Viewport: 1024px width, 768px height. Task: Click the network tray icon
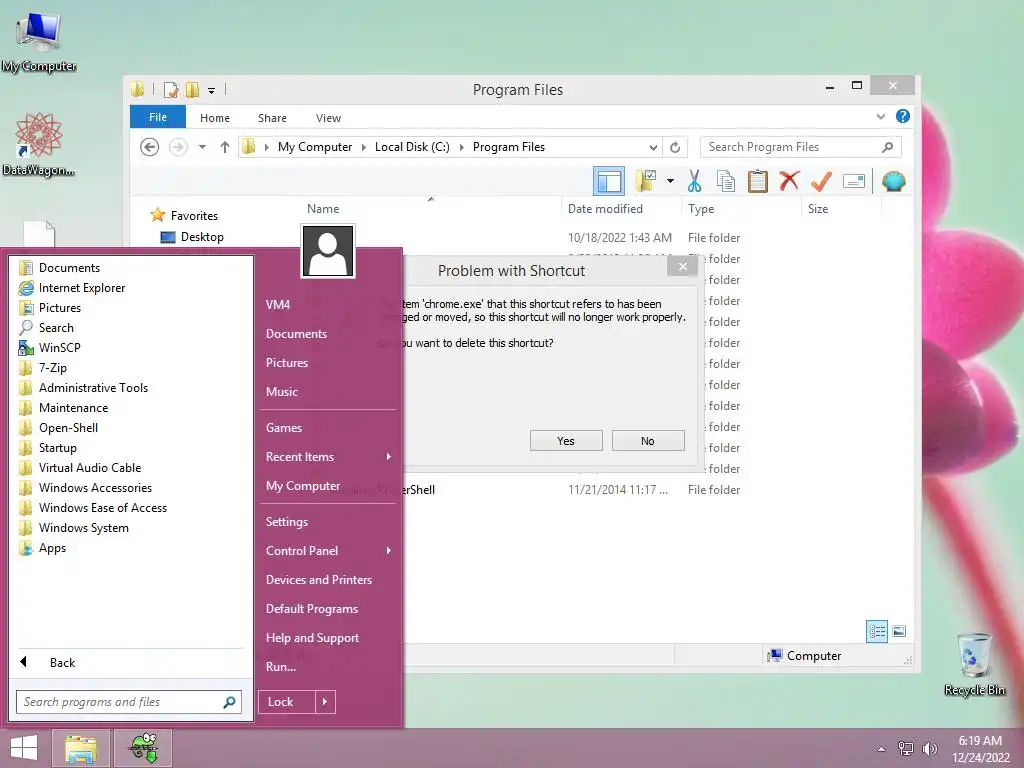pos(905,748)
